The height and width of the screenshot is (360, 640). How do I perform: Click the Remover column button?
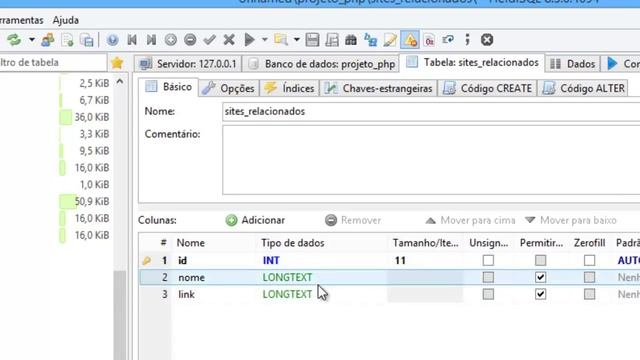(353, 220)
